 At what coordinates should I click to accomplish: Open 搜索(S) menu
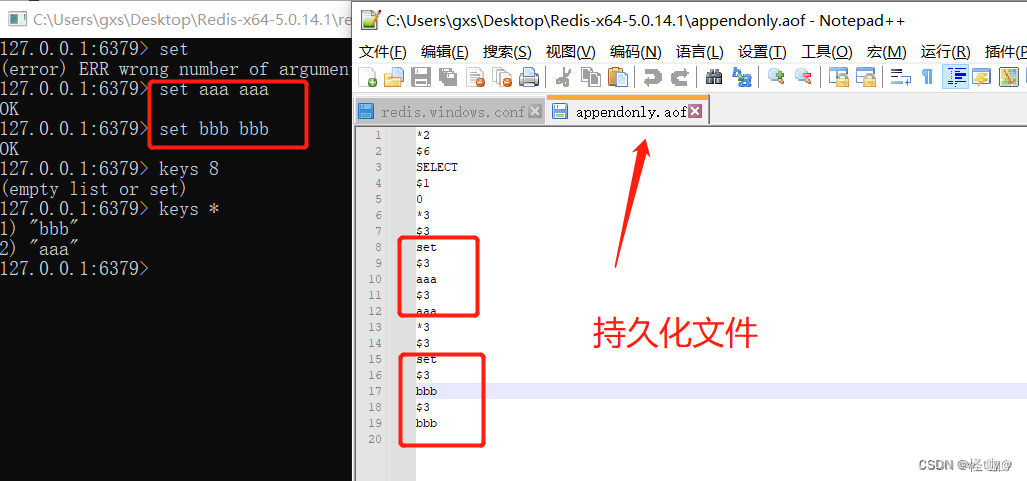pos(507,52)
